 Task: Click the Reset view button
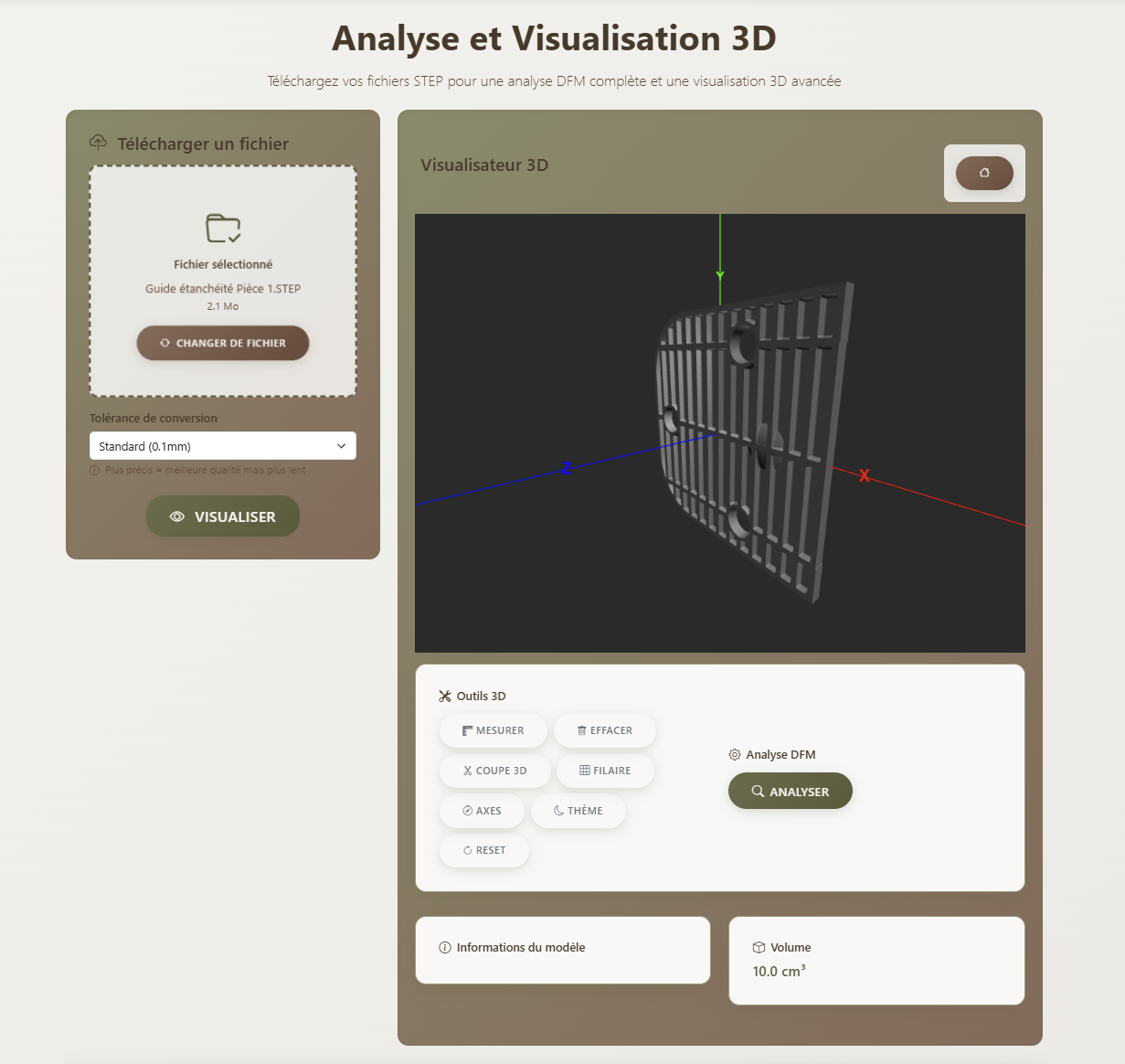pos(484,850)
